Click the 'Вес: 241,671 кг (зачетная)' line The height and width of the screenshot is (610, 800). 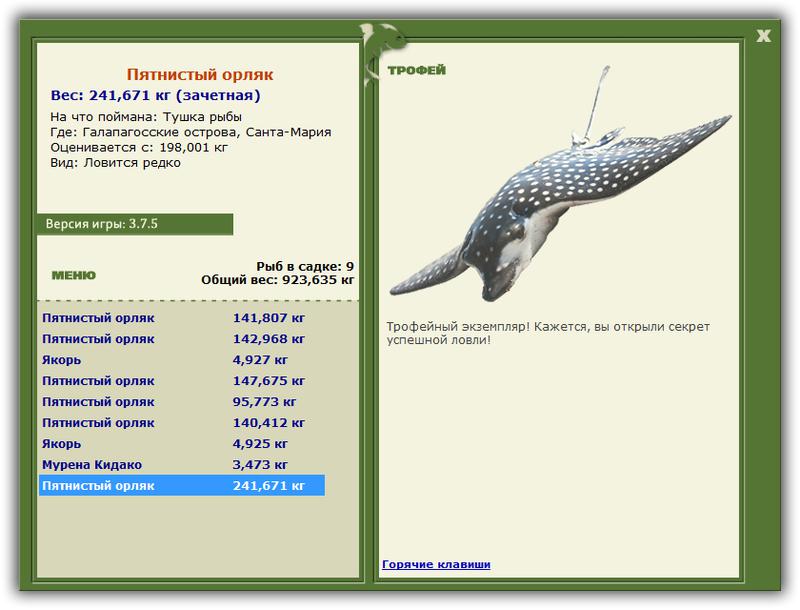(156, 95)
